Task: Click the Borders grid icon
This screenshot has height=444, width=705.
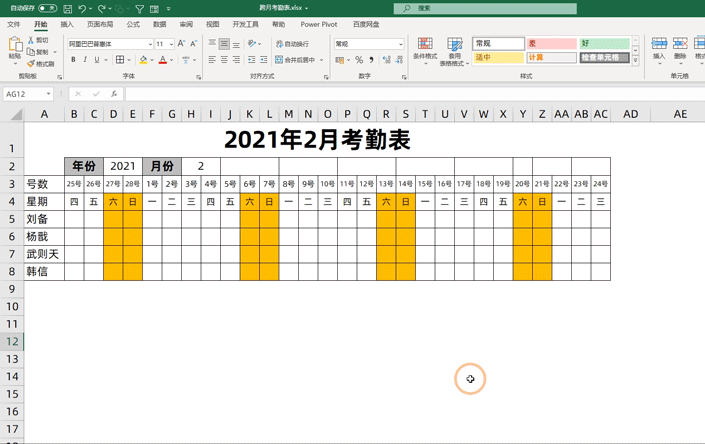Action: pyautogui.click(x=120, y=59)
